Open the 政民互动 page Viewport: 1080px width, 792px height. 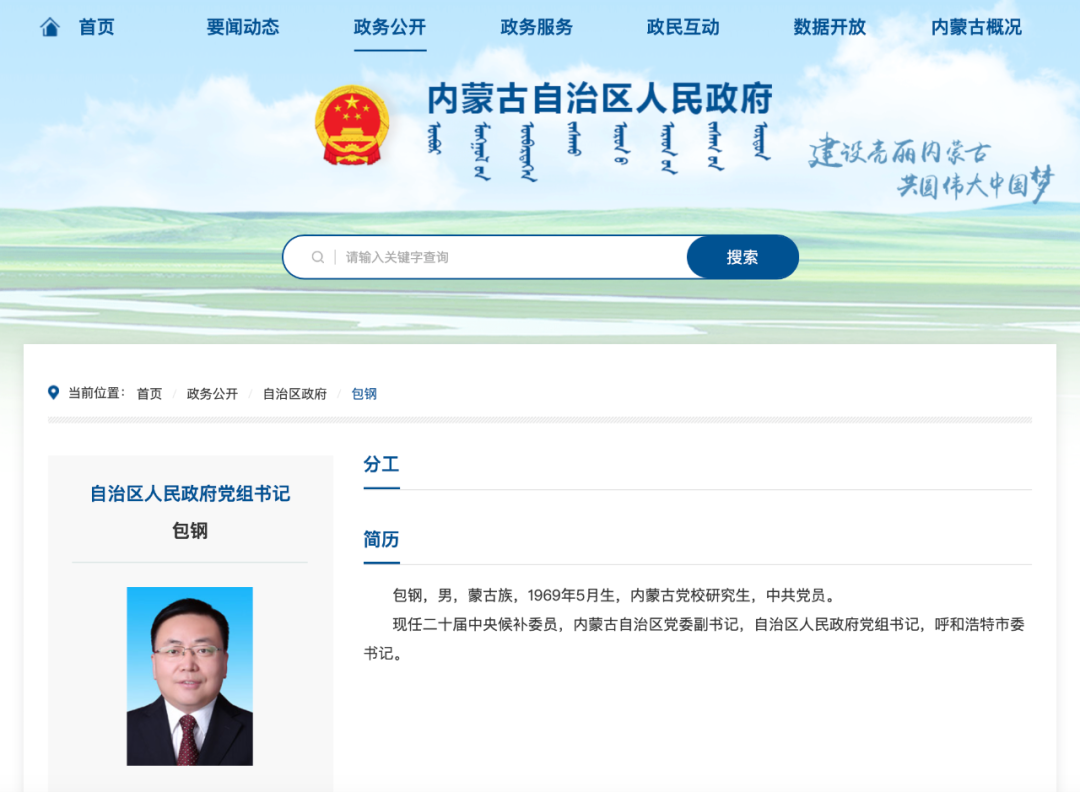point(682,28)
